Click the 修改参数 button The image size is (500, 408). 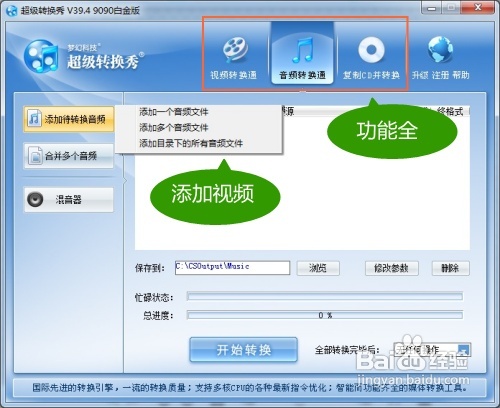391,268
